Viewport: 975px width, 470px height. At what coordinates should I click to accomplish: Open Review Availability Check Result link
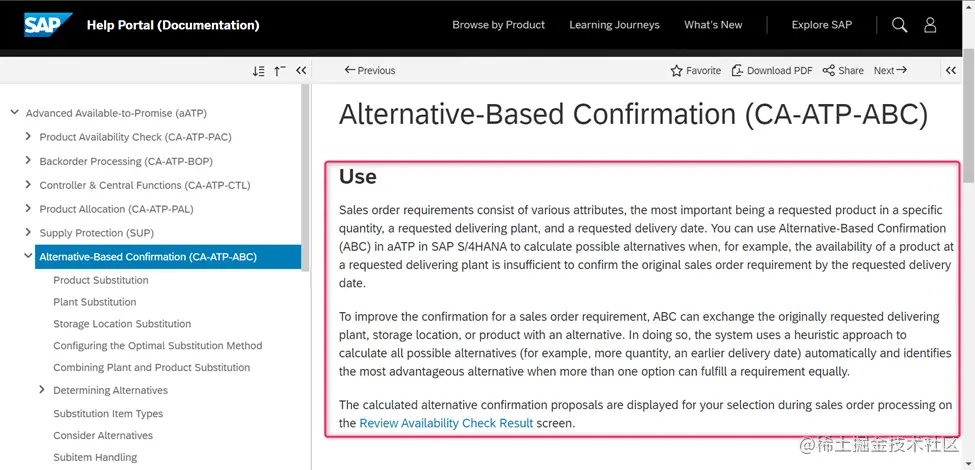[x=446, y=423]
